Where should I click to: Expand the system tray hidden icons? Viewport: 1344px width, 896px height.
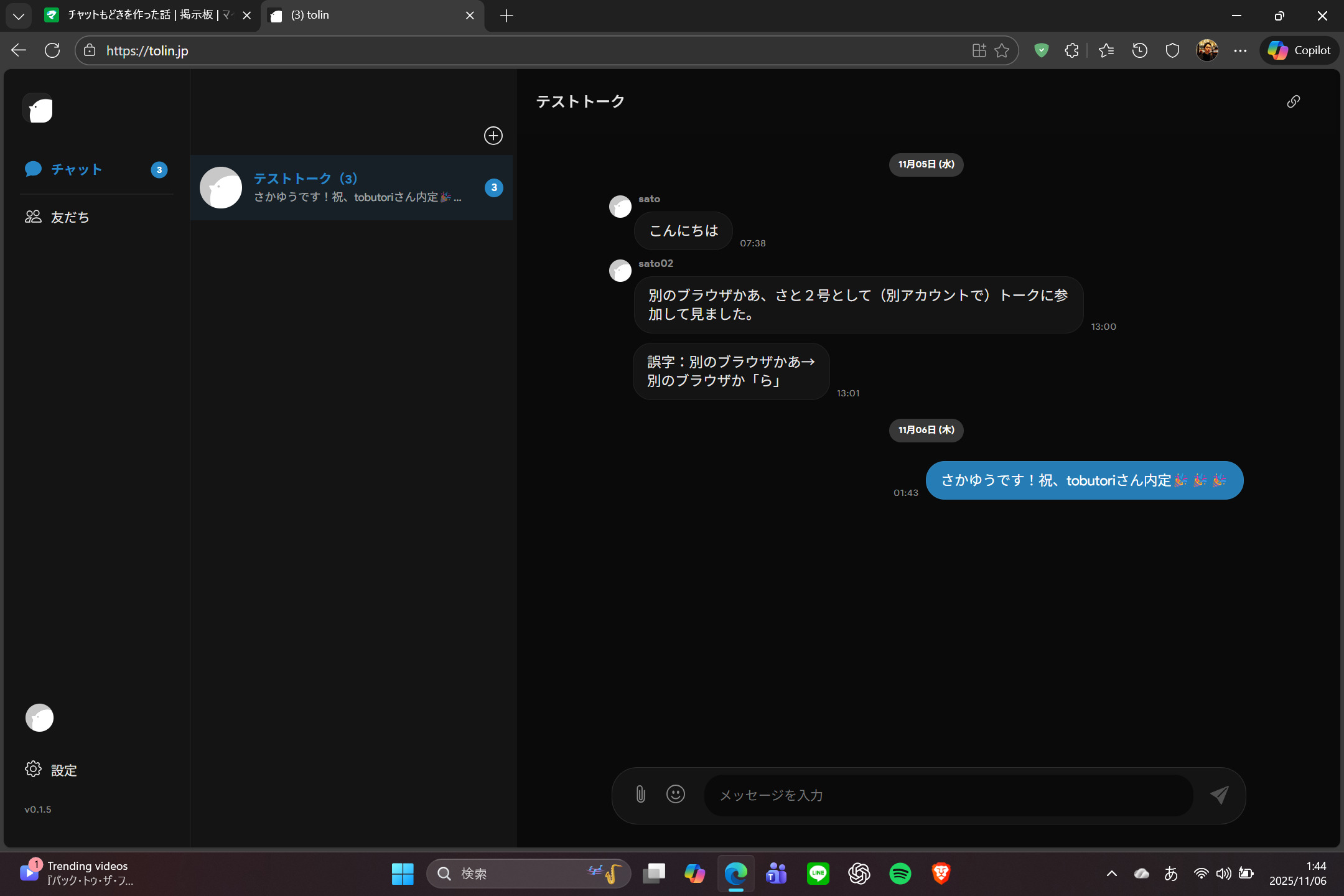click(1112, 874)
